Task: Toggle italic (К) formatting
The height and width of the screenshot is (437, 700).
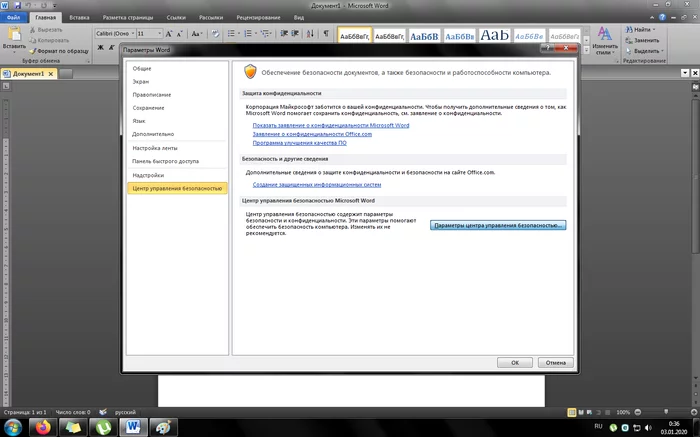Action: [x=112, y=47]
